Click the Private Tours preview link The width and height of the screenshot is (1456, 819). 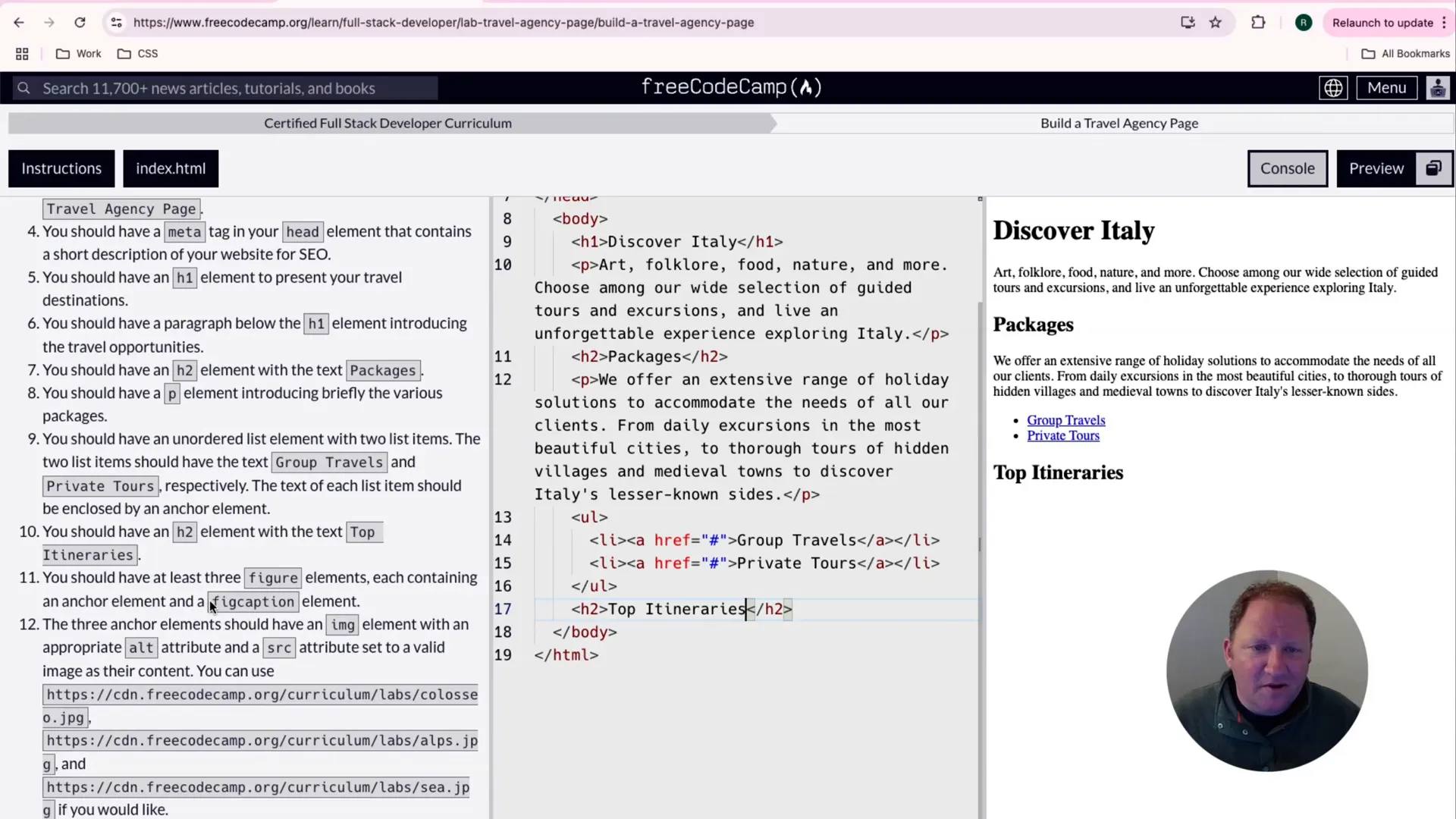pyautogui.click(x=1062, y=435)
